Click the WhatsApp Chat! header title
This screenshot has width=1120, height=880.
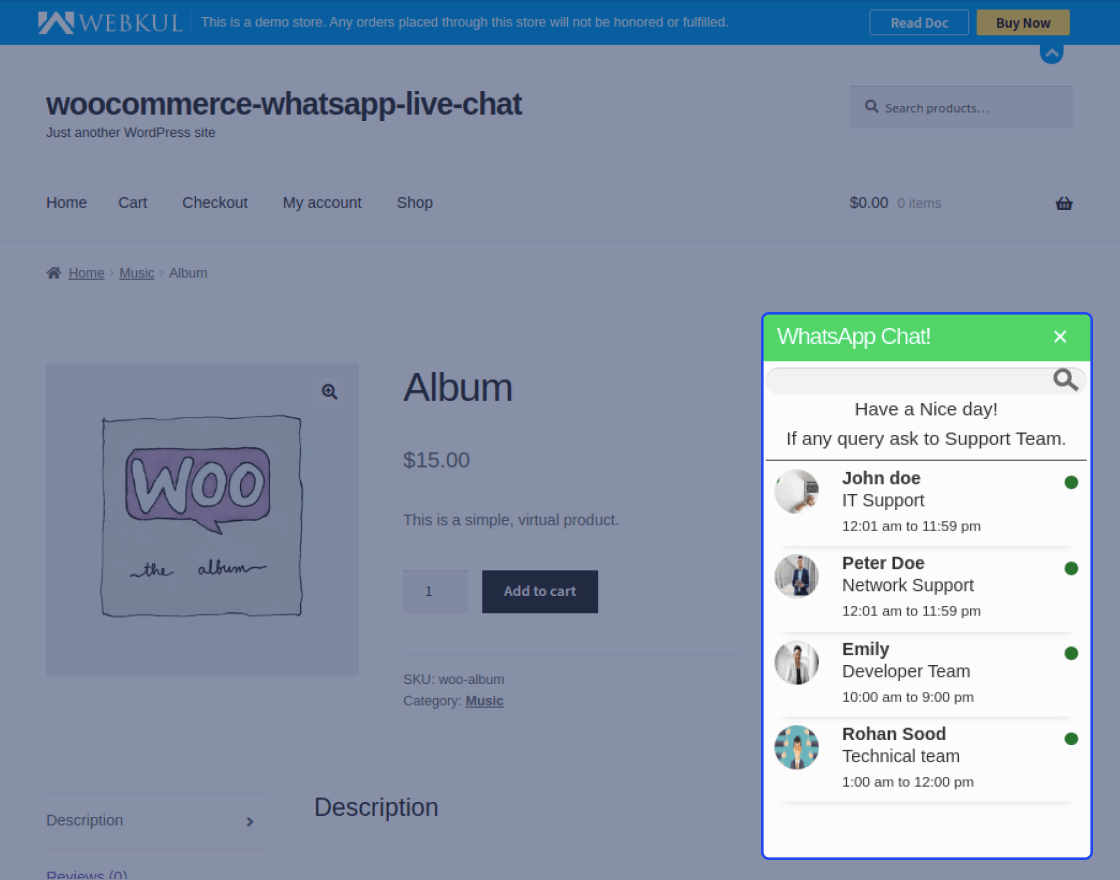[x=854, y=336]
